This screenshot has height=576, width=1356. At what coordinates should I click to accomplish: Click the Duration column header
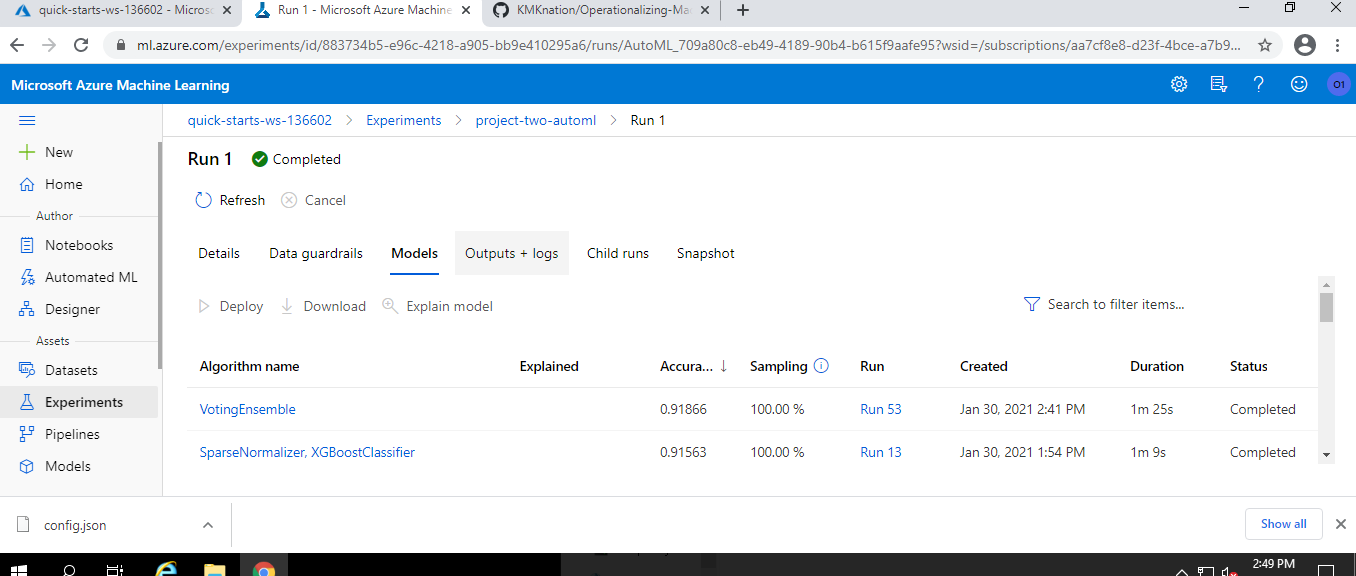pyautogui.click(x=1157, y=366)
